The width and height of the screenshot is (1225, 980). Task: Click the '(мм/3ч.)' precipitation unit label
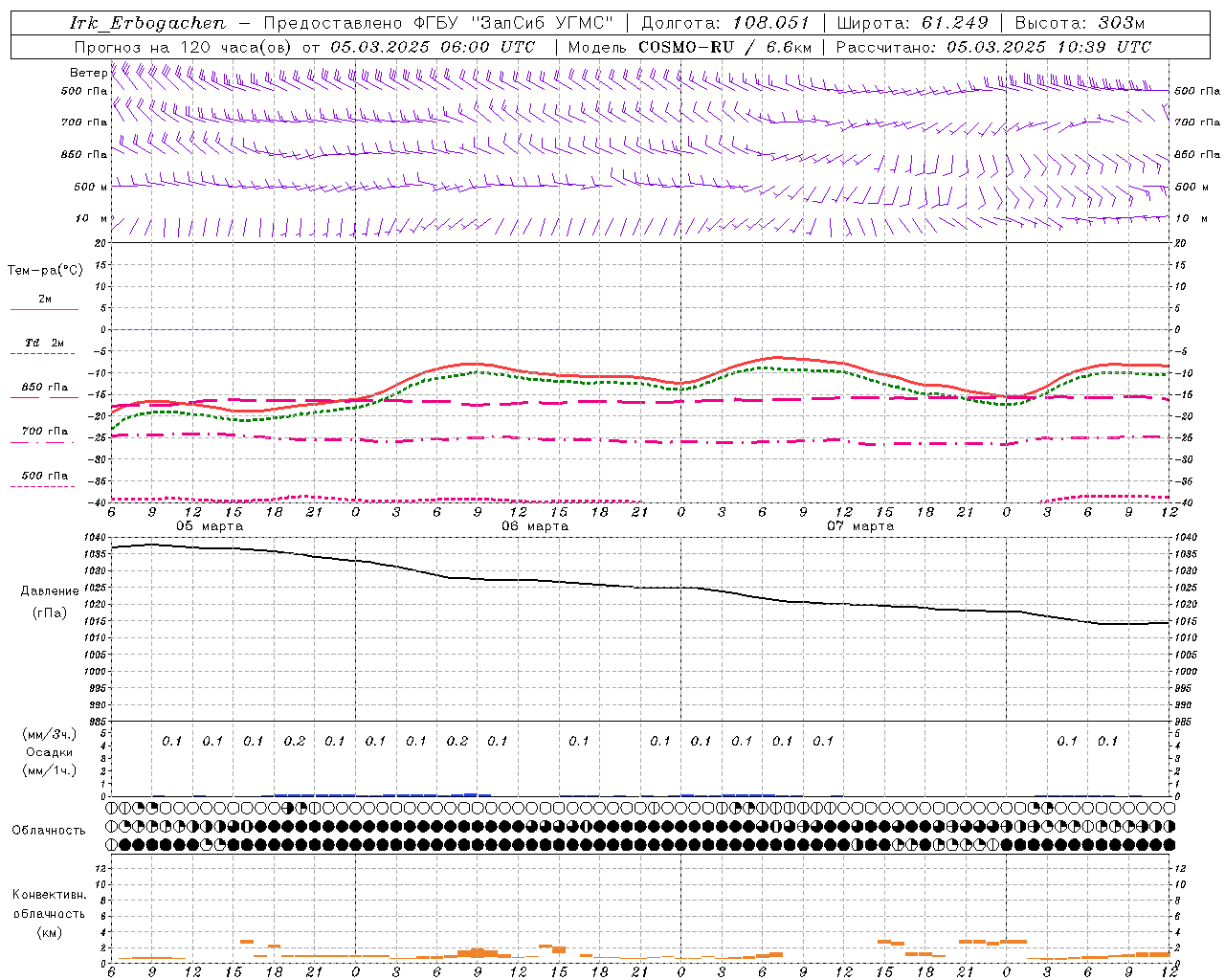pos(50,734)
